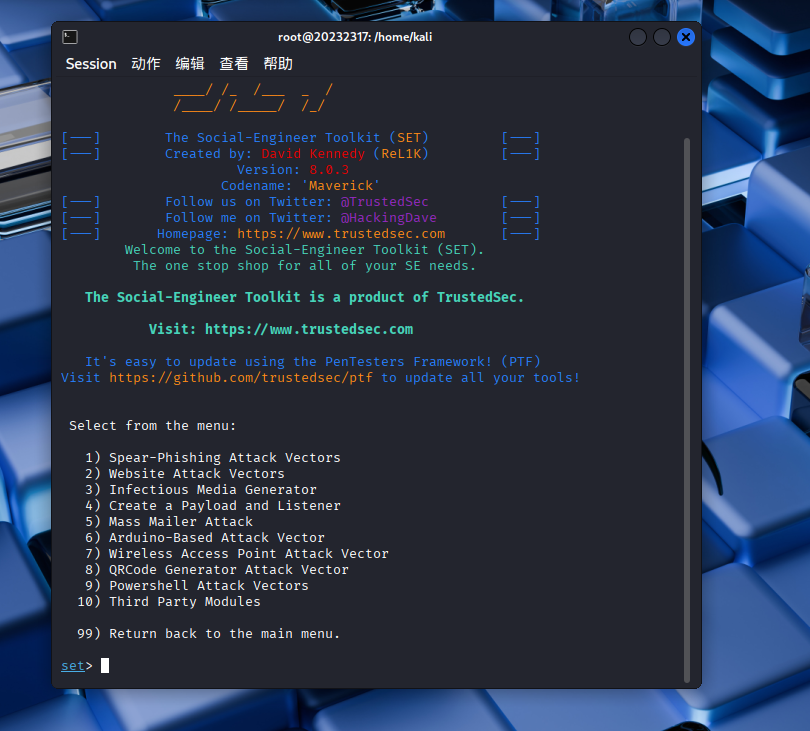This screenshot has height=731, width=810.
Task: Click the @TrustedSec Twitter handle
Action: click(384, 202)
